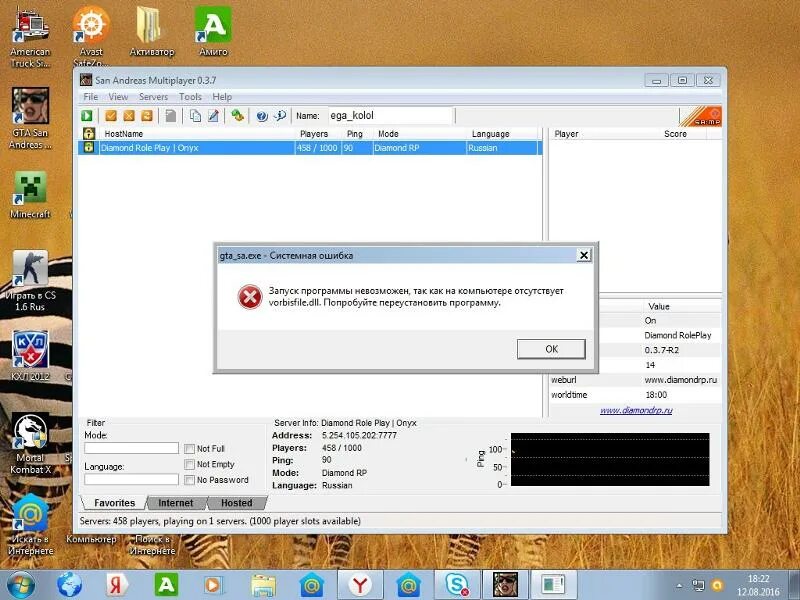Open the View menu

[x=118, y=97]
